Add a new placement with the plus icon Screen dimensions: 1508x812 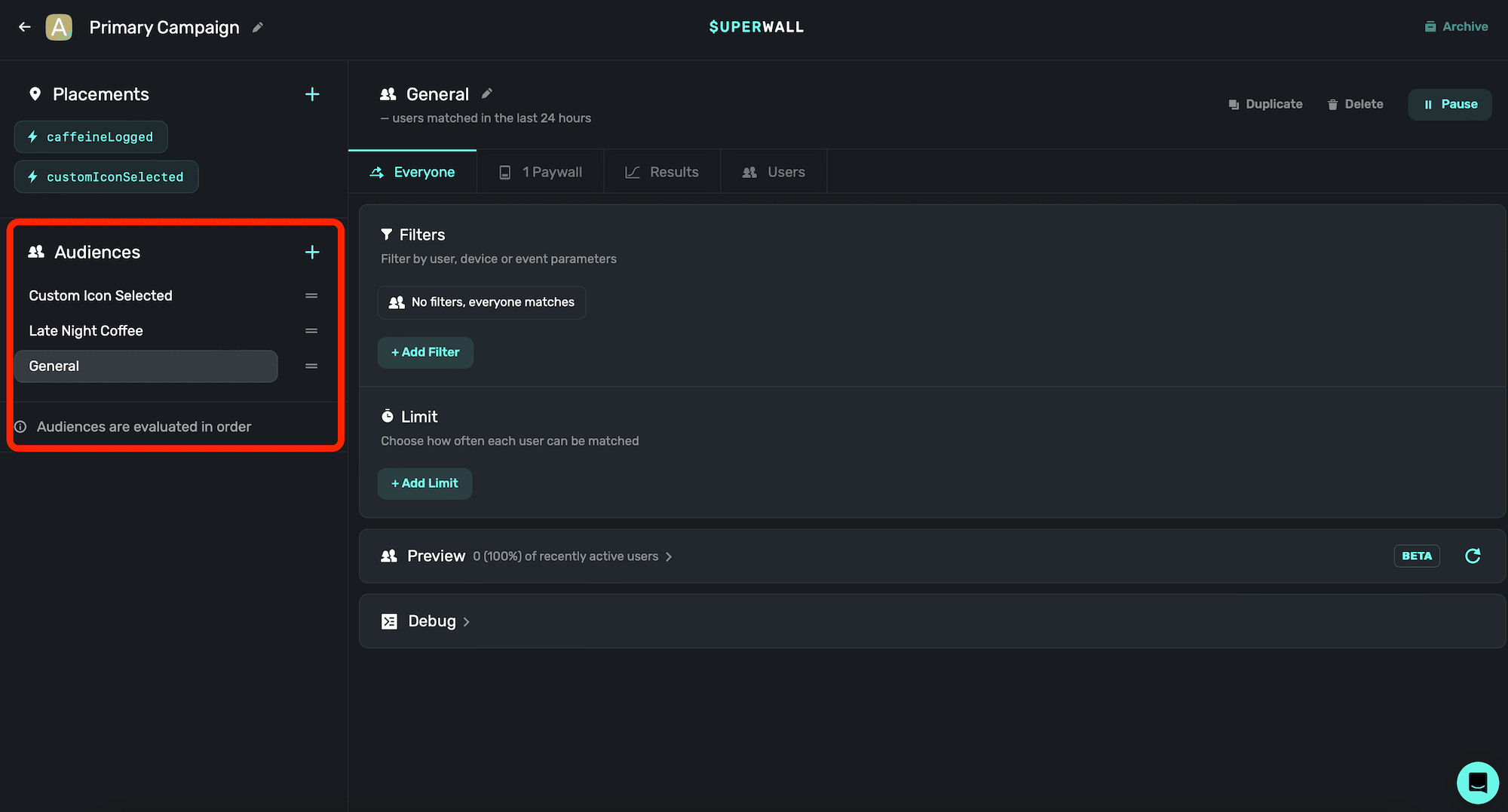pos(312,94)
